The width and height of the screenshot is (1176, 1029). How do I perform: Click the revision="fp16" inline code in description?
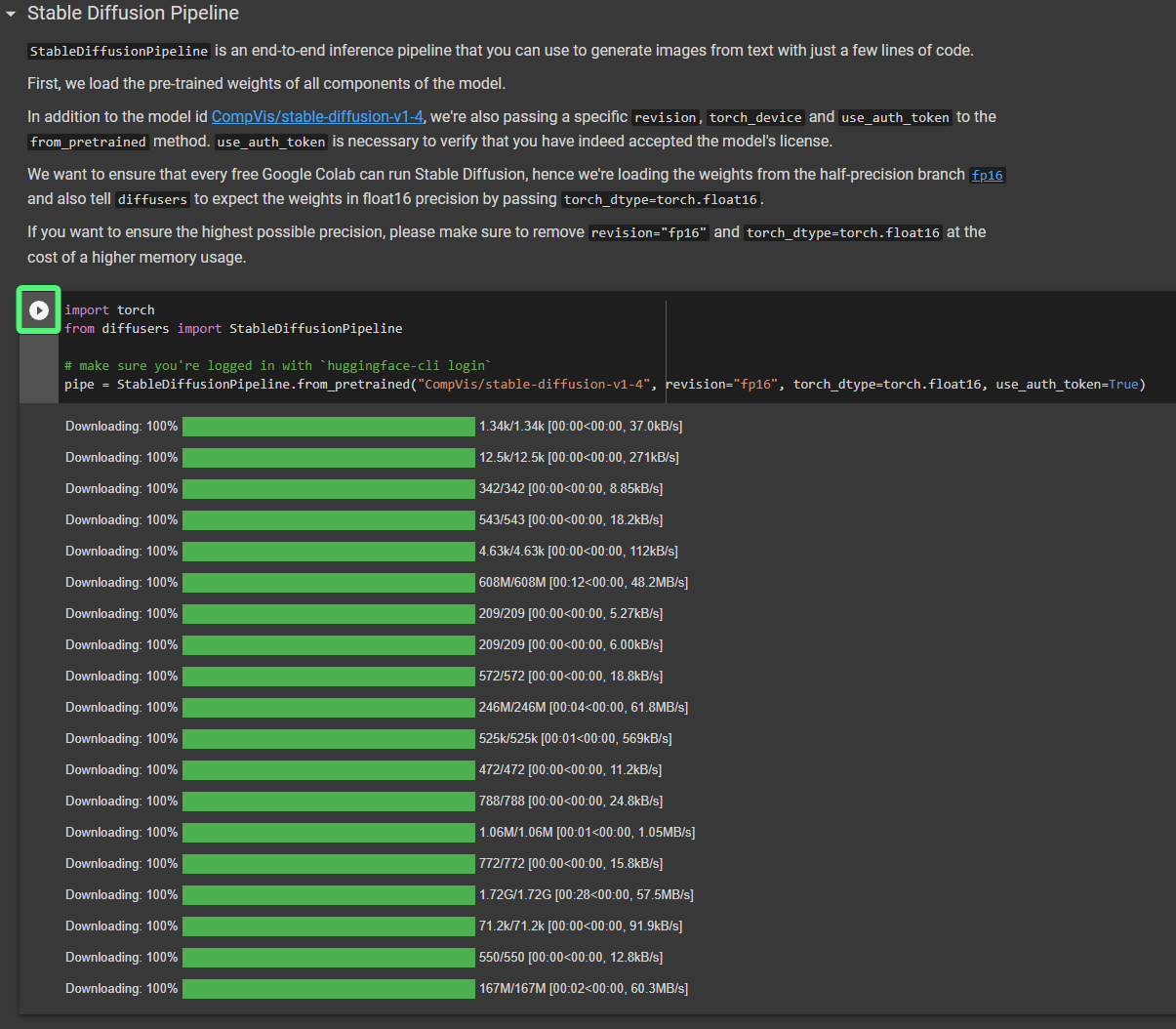(649, 233)
